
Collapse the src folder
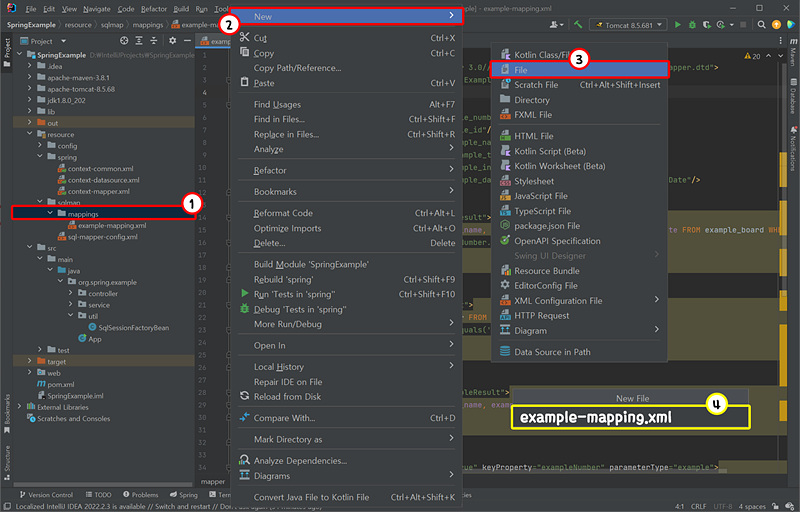(x=30, y=247)
